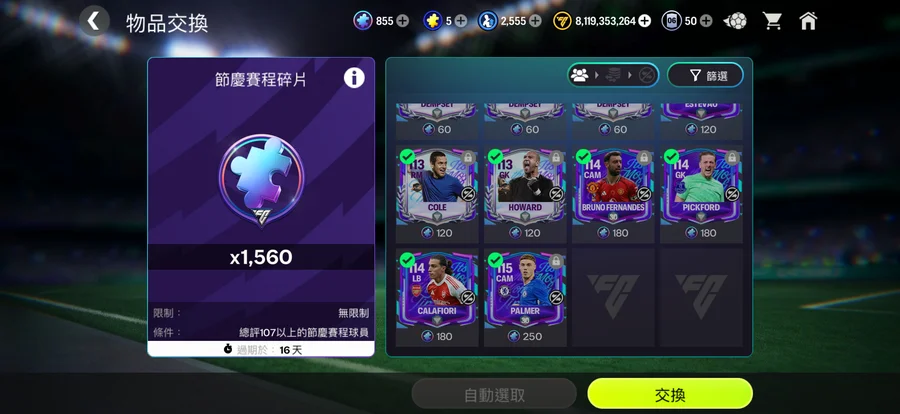The width and height of the screenshot is (900, 414).
Task: Add more coins with plus beside 8,119,353,264
Action: tap(645, 21)
